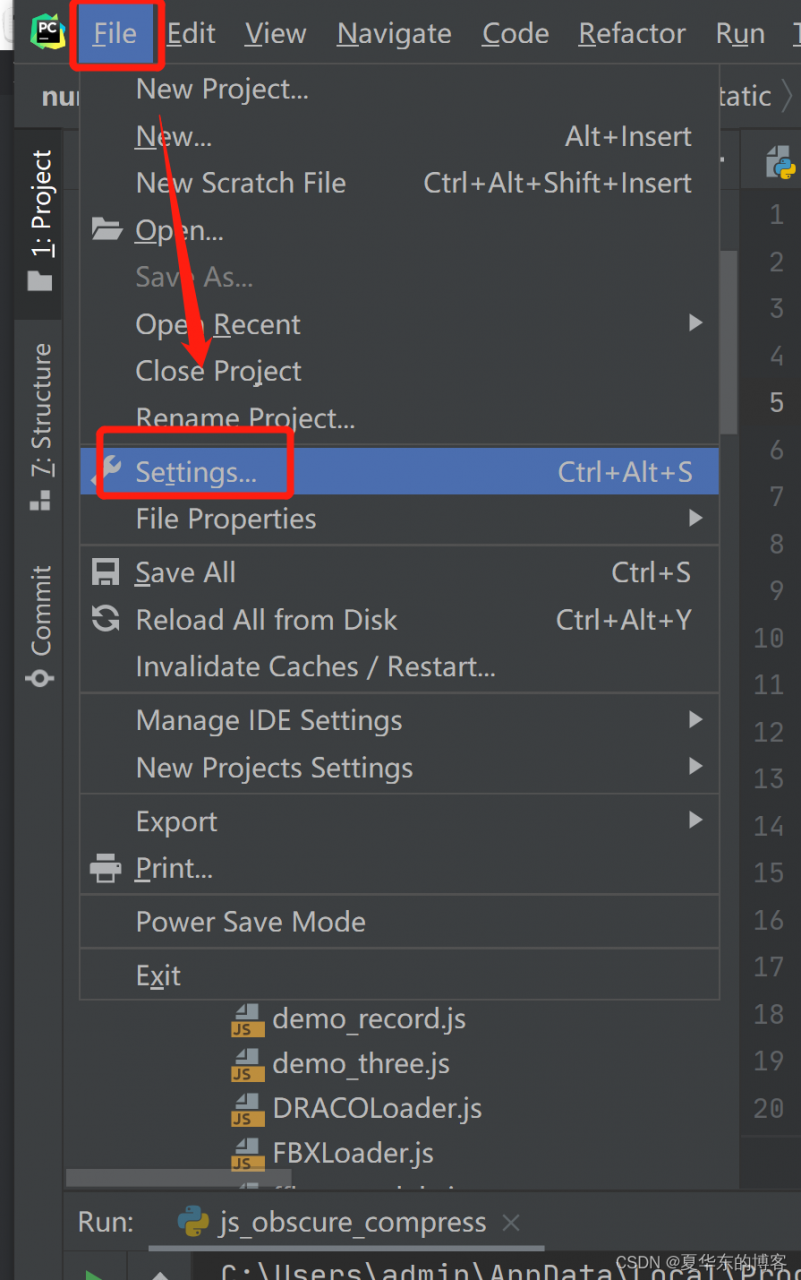Viewport: 801px width, 1280px height.
Task: Open the Refactor menu
Action: pos(632,33)
